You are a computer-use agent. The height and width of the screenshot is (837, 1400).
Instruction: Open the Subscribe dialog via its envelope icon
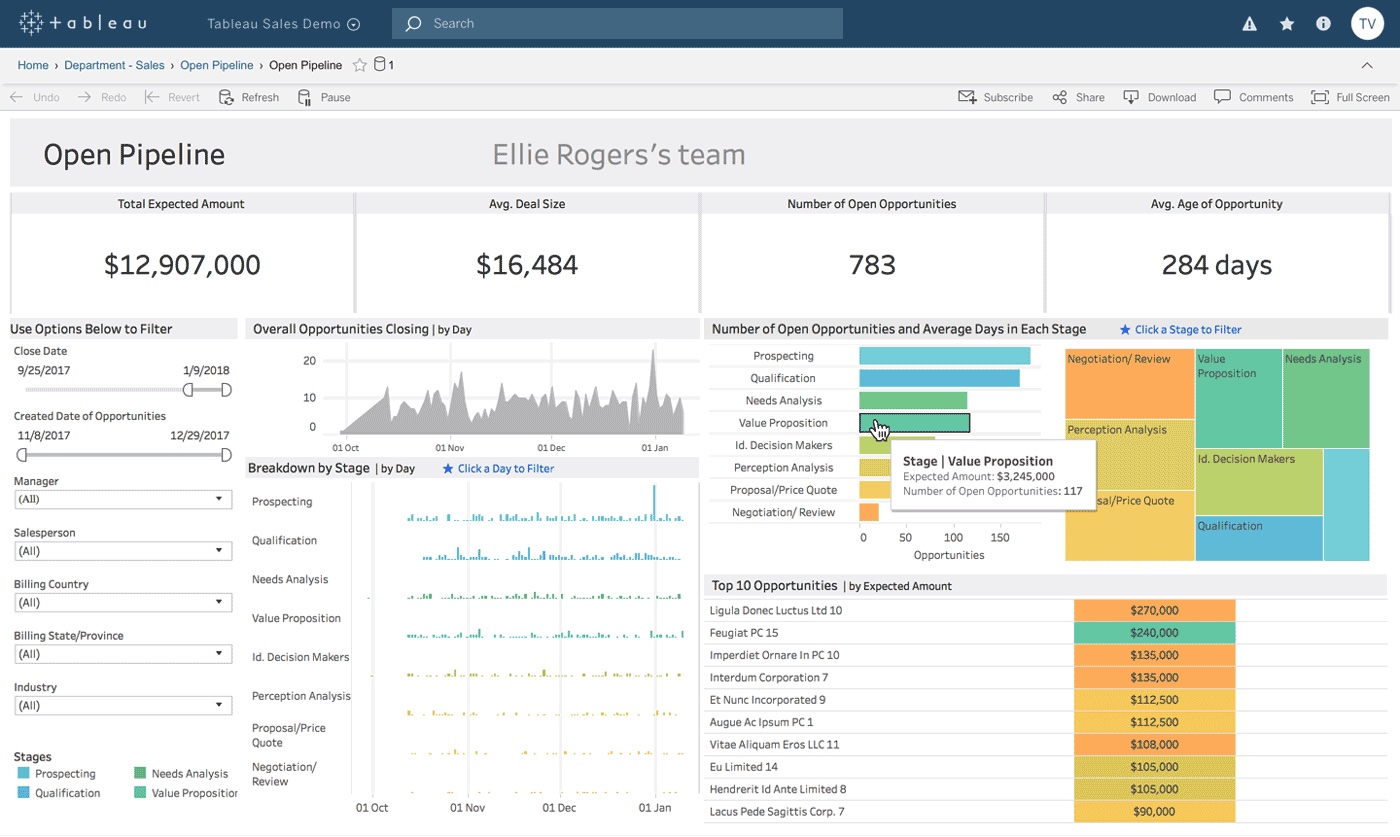pos(966,97)
